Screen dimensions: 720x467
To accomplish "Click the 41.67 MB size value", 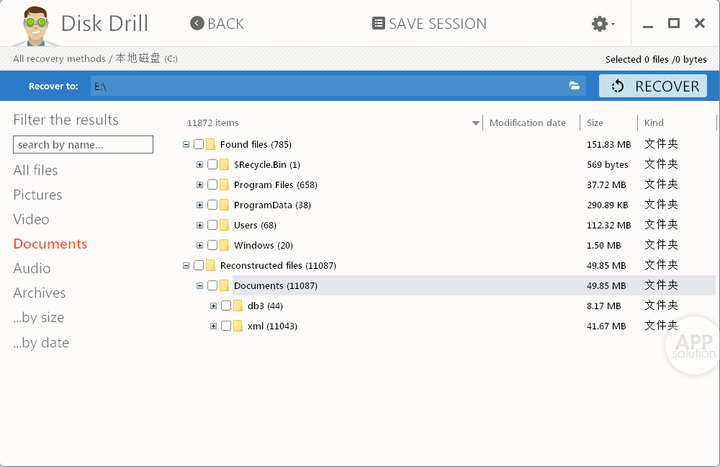I will tap(607, 326).
